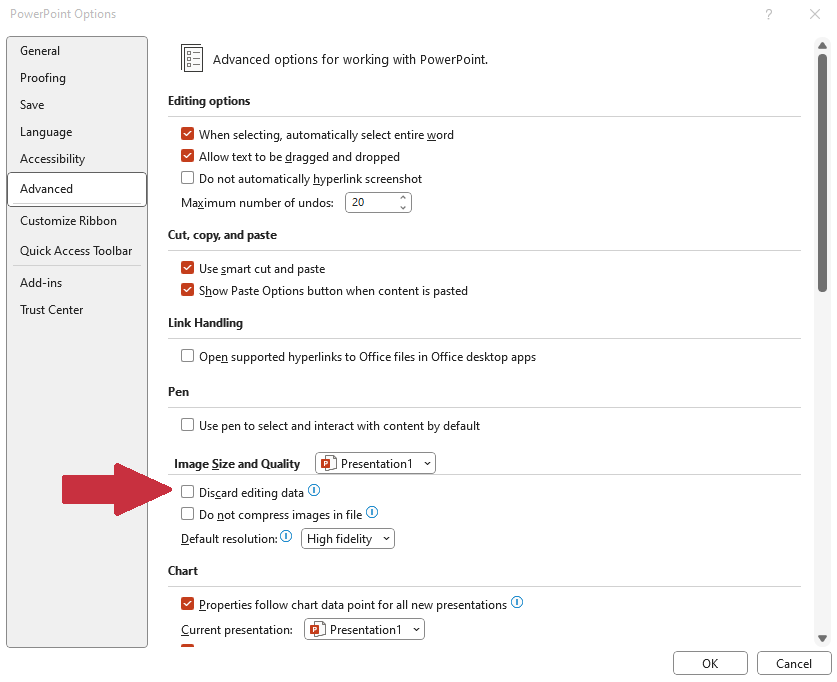Click the Advanced options header icon

(192, 58)
